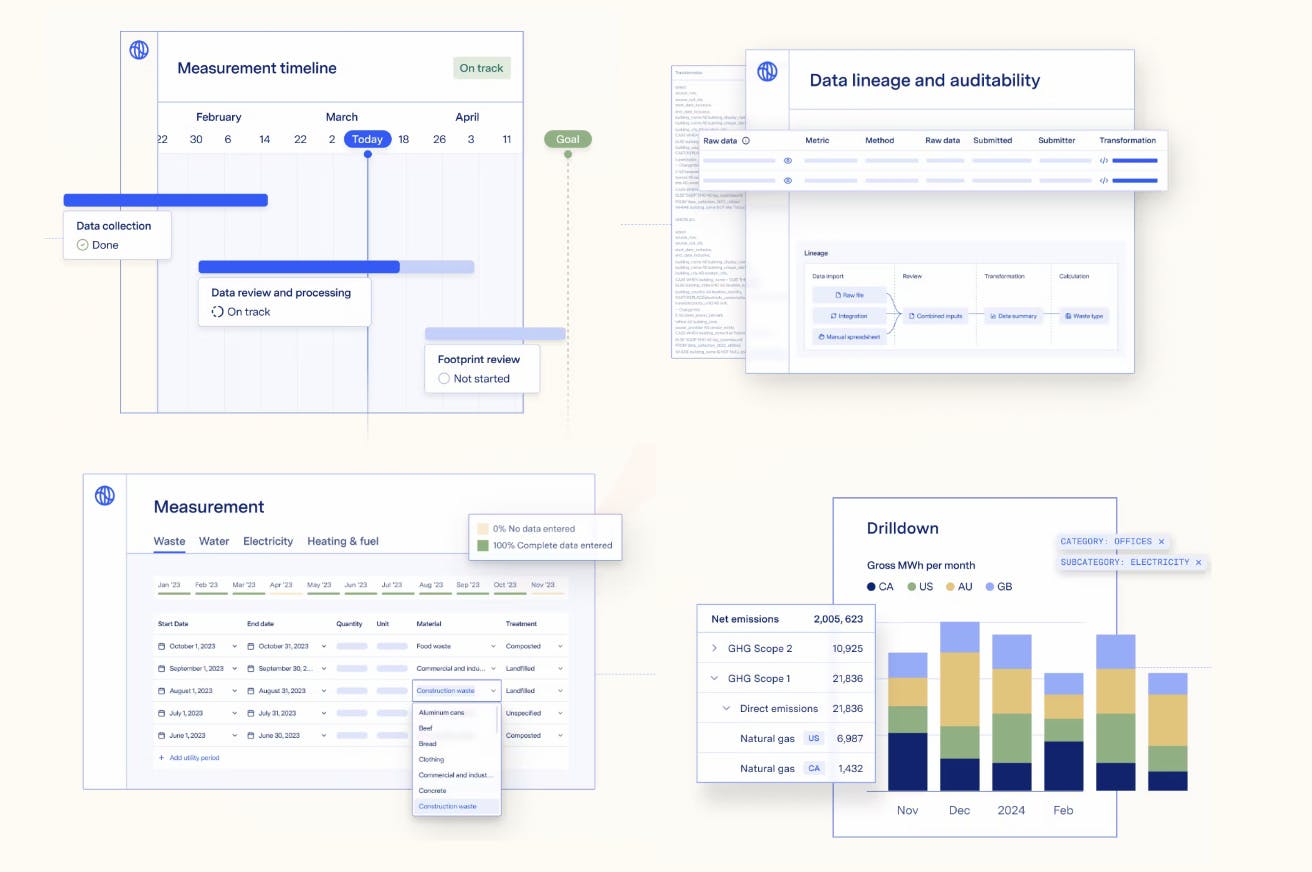This screenshot has height=872, width=1312.
Task: Click info icon next to Raw data
Action: pos(745,141)
